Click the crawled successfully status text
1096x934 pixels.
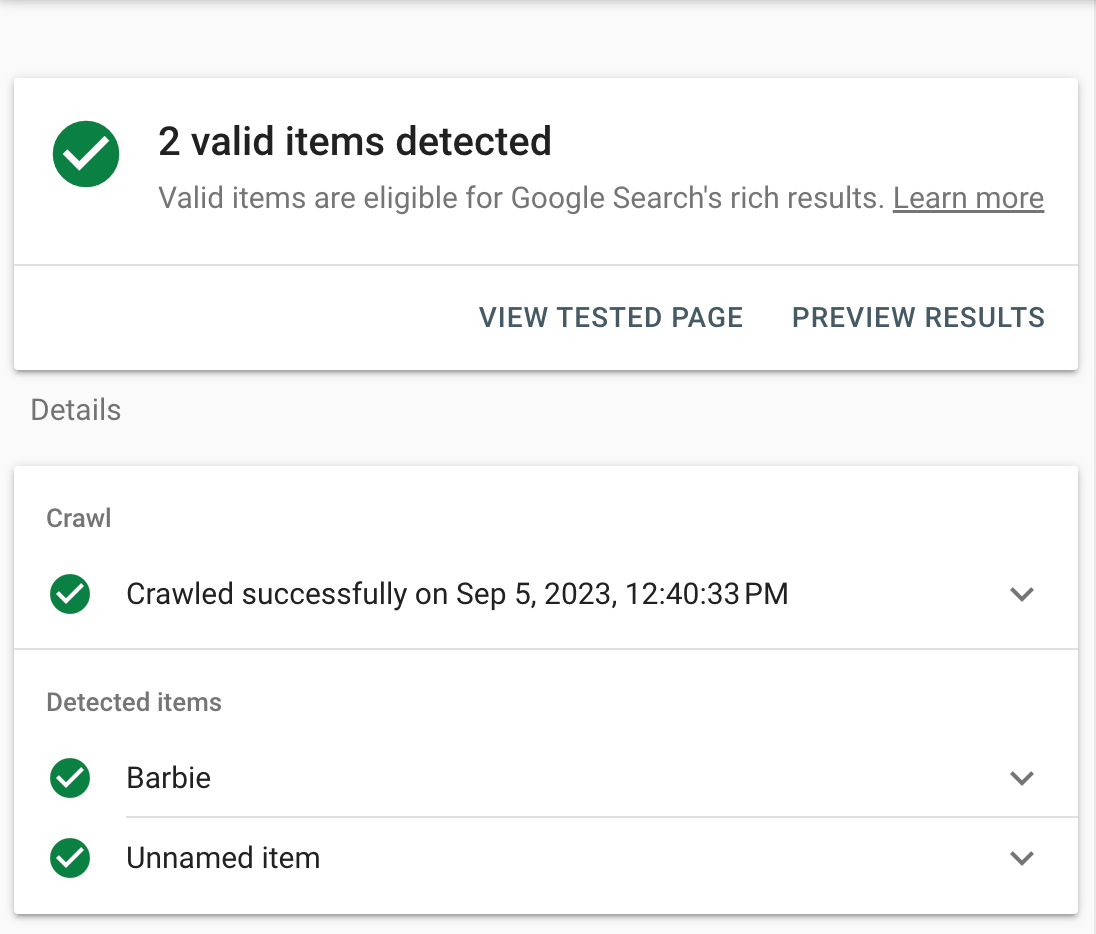pos(457,594)
